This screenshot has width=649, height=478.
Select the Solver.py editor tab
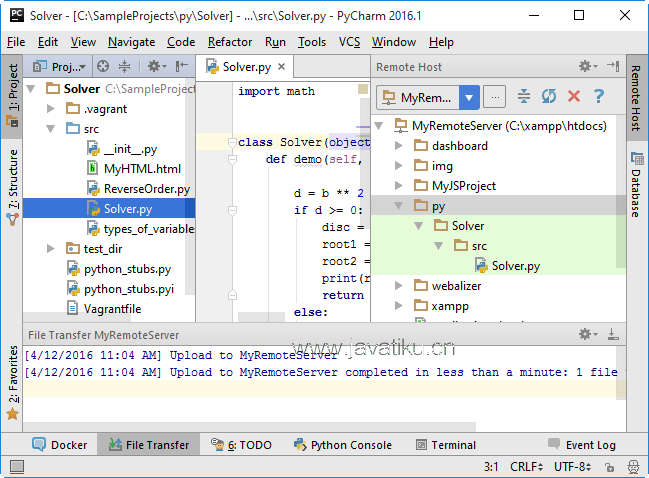click(245, 67)
